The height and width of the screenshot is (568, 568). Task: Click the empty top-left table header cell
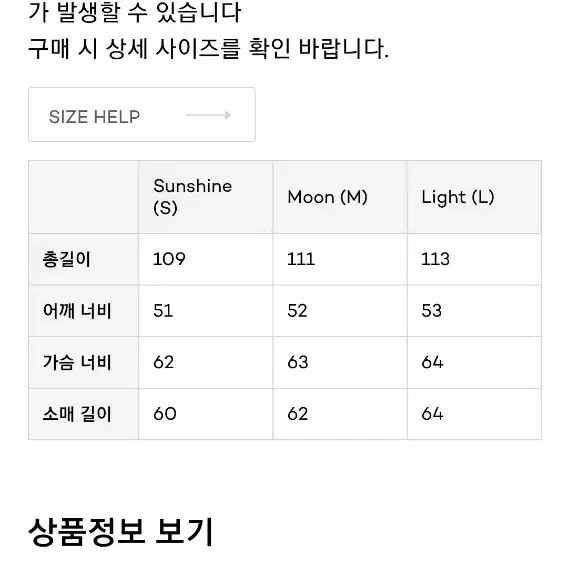tap(83, 197)
